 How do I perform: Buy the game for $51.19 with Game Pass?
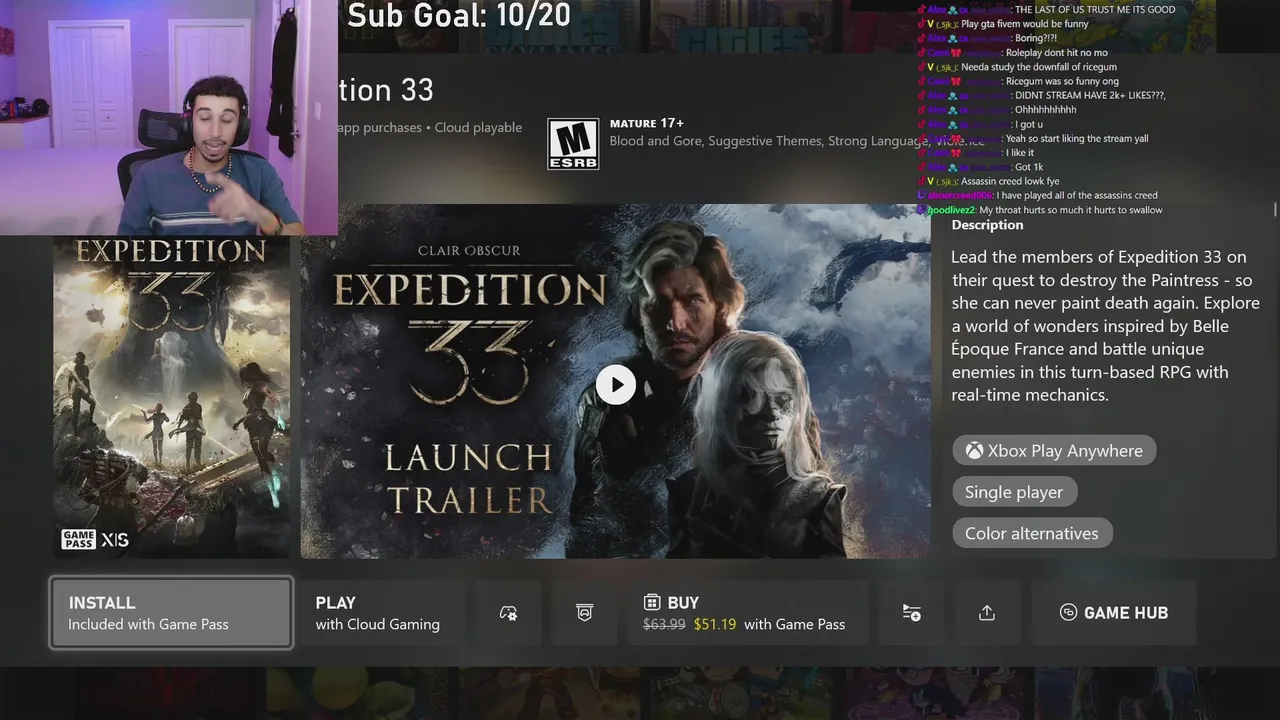(x=748, y=613)
